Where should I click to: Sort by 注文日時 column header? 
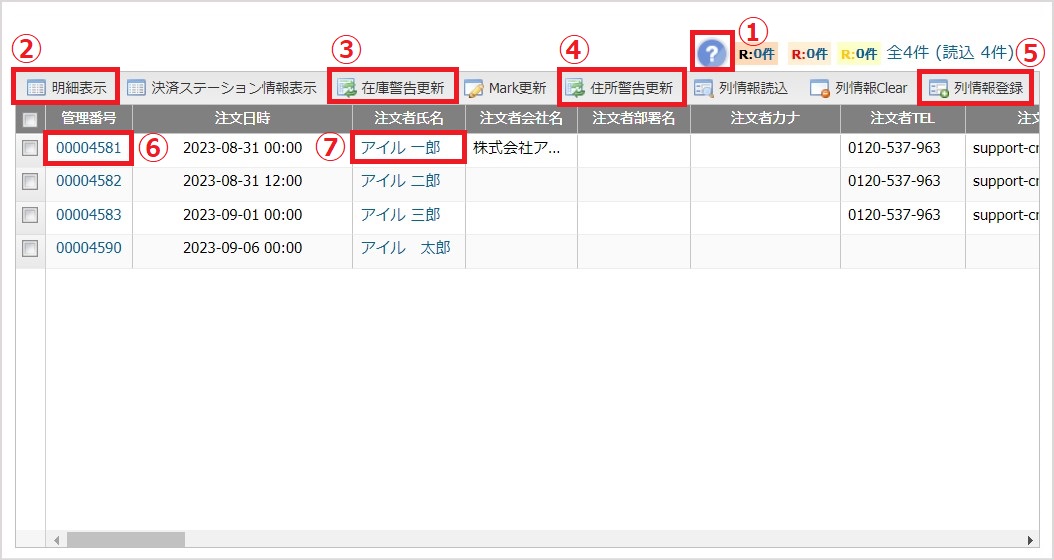click(242, 119)
